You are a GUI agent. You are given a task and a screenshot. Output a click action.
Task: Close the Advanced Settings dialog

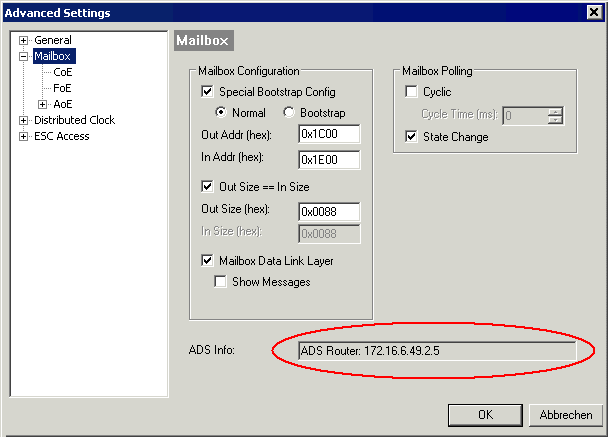tap(594, 12)
